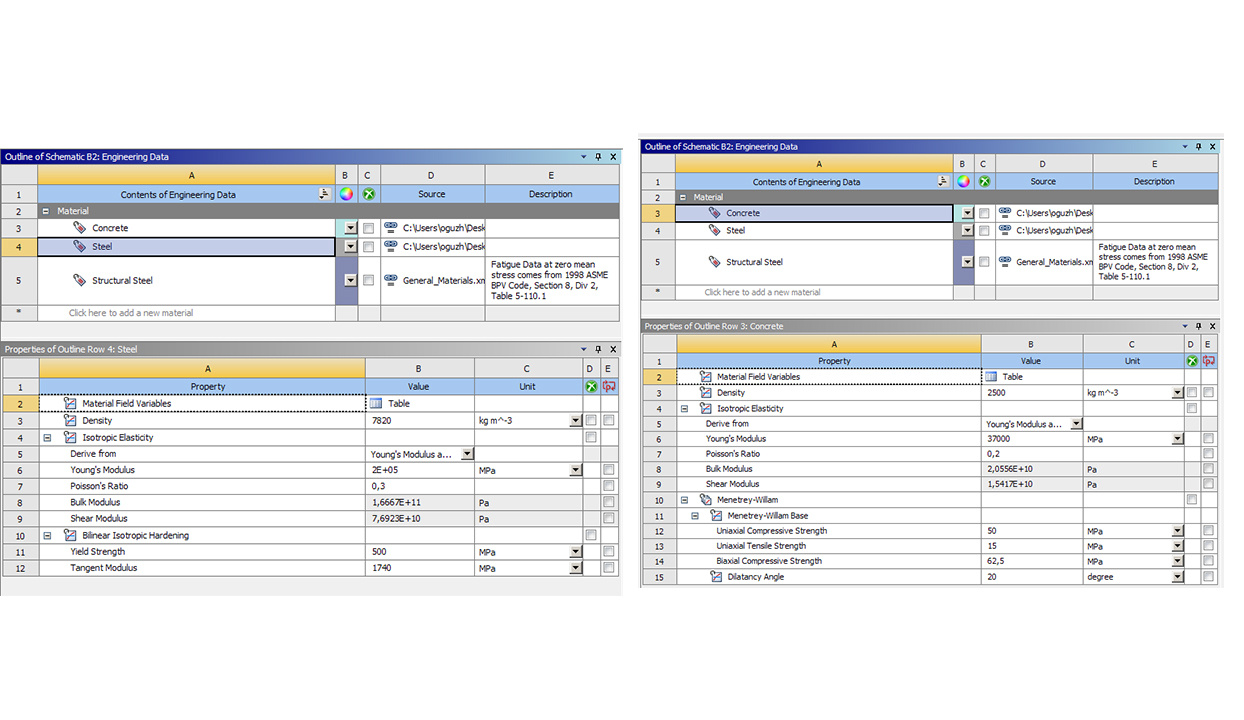Viewport: 1244px width, 720px height.
Task: Click the Bilinear Isotropic Hardening property icon
Action: pyautogui.click(x=71, y=535)
